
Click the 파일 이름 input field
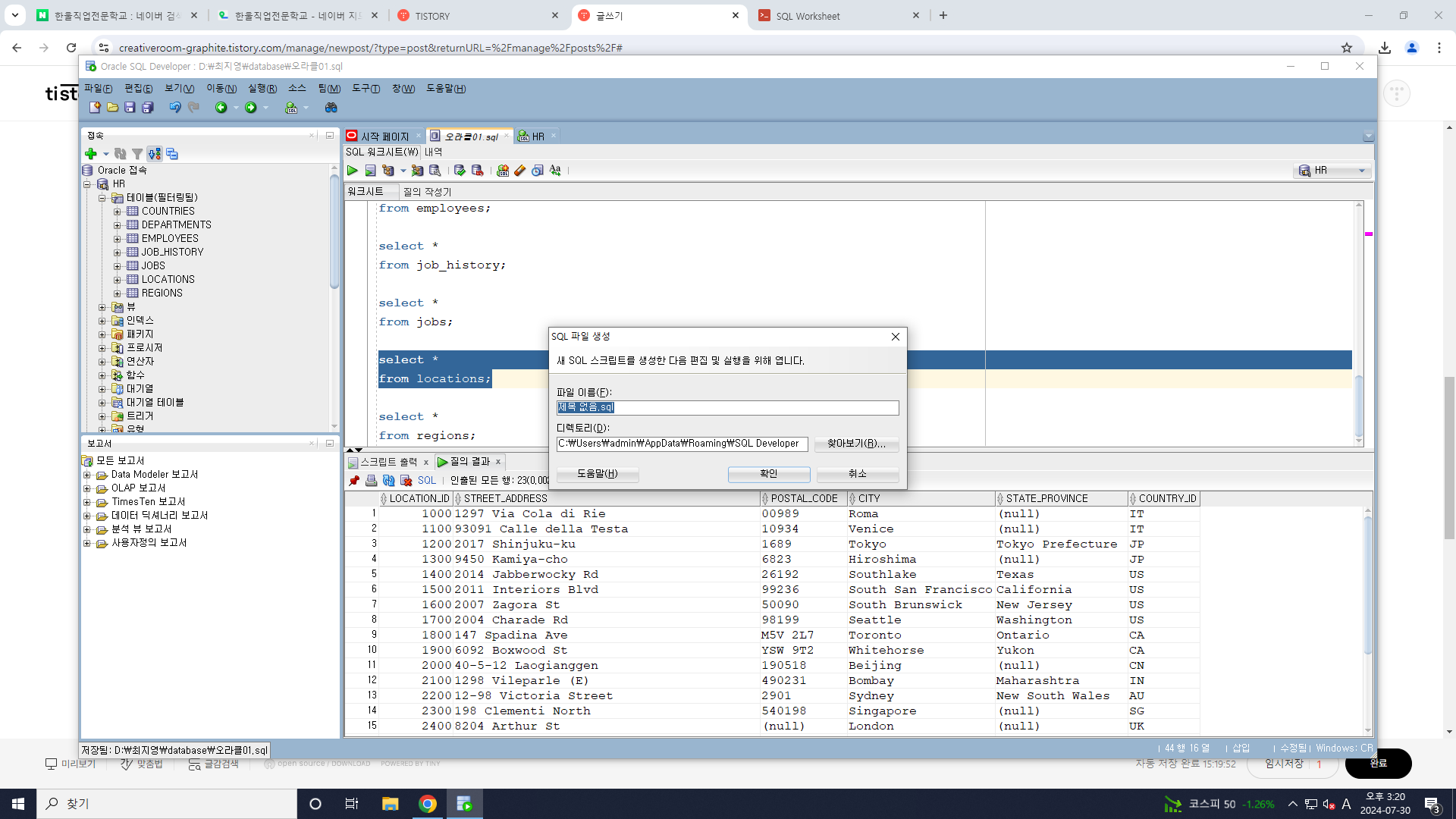click(x=726, y=408)
